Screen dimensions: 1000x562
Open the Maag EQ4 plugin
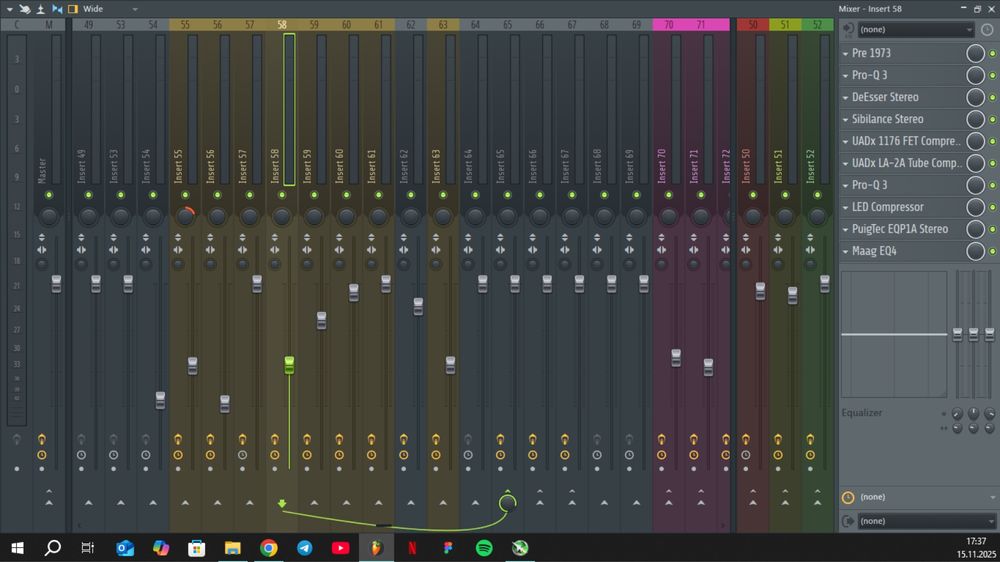coord(874,251)
